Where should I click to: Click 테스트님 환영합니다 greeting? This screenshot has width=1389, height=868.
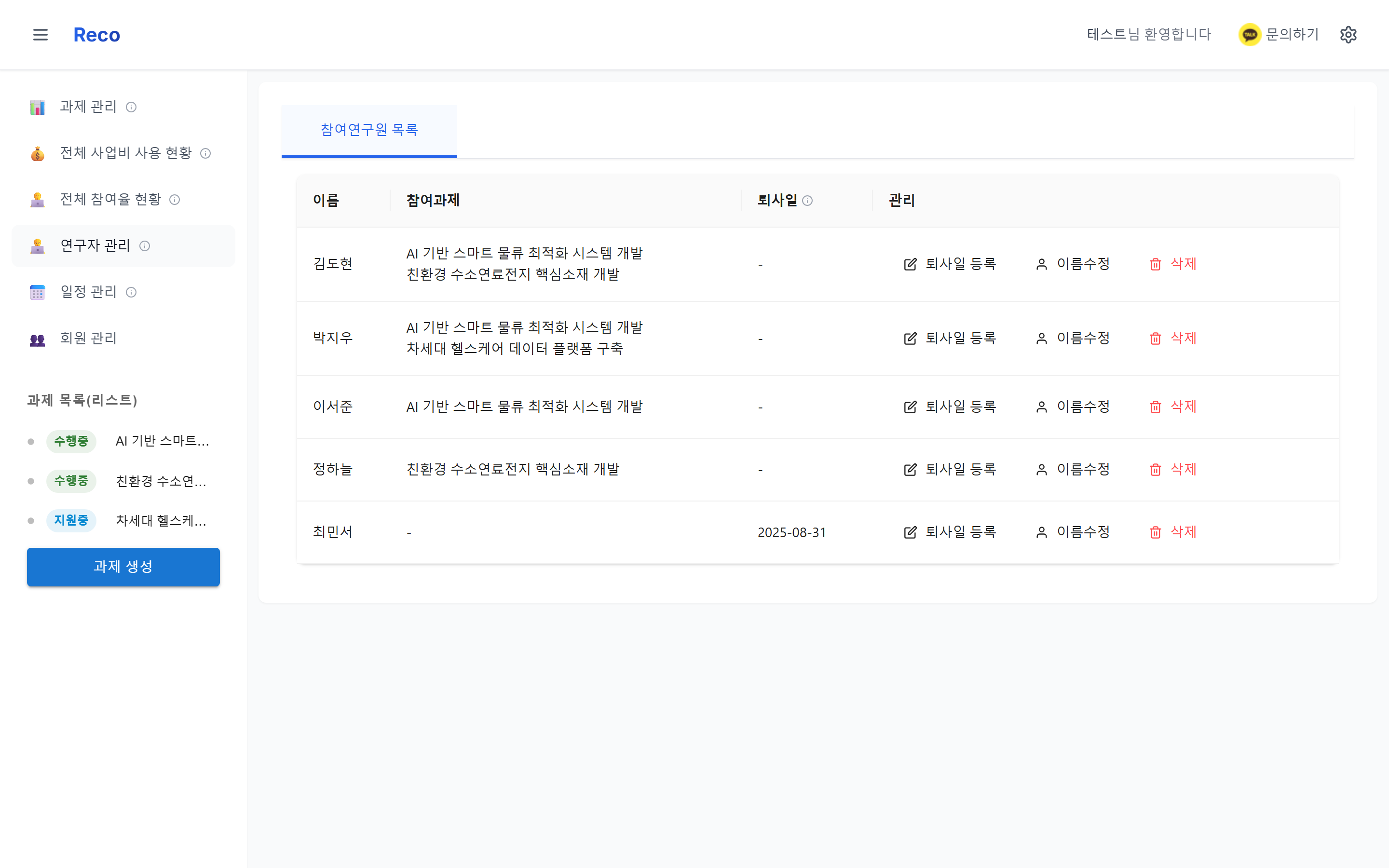[1148, 34]
